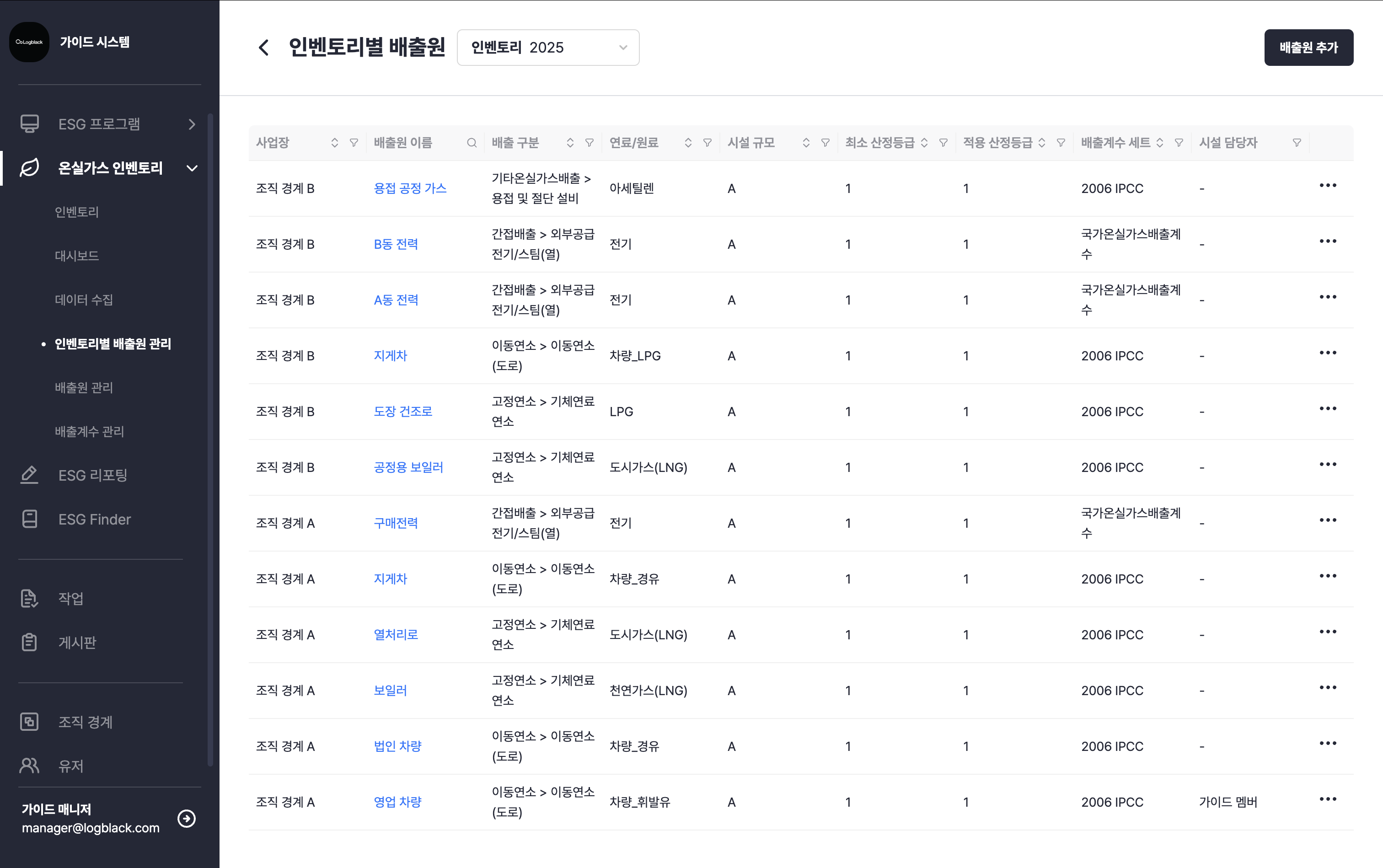Open the 도장 건조로 link
Image resolution: width=1383 pixels, height=868 pixels.
click(403, 412)
